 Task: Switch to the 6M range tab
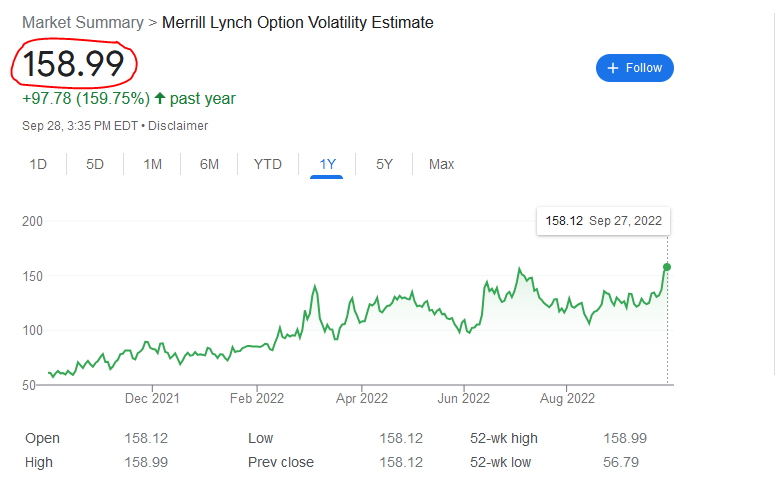point(209,164)
